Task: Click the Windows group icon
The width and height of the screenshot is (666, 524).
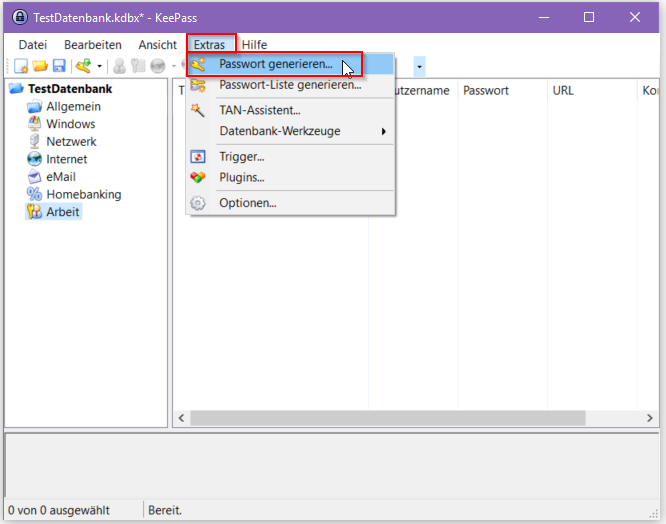Action: coord(34,124)
